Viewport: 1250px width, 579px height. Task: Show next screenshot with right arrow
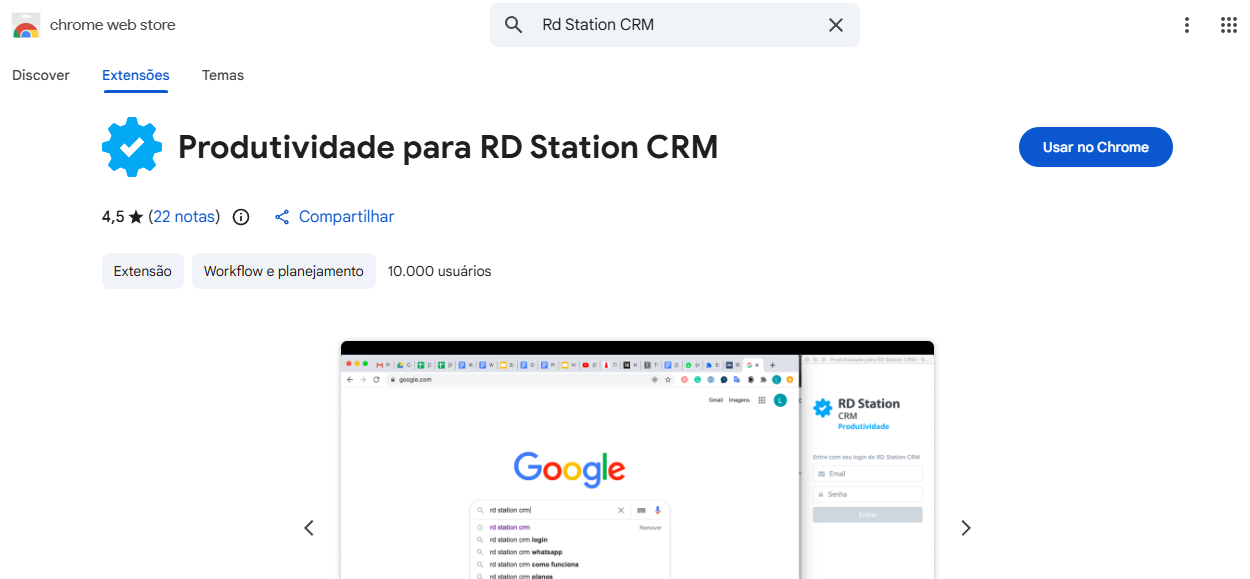[965, 528]
